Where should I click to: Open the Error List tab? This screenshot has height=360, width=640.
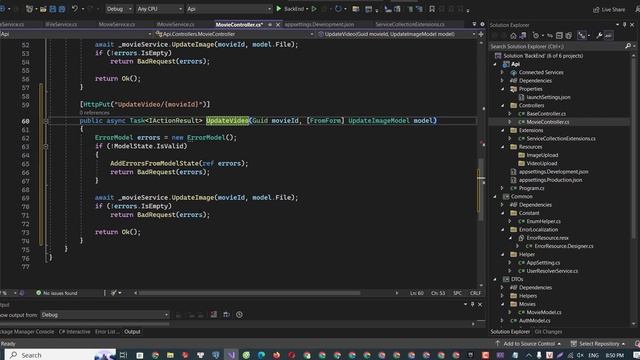tap(107, 332)
